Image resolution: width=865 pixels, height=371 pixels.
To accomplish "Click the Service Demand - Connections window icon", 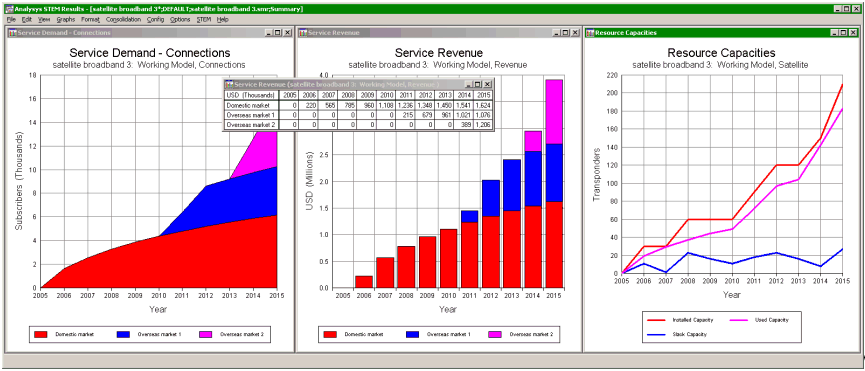I will tap(12, 33).
